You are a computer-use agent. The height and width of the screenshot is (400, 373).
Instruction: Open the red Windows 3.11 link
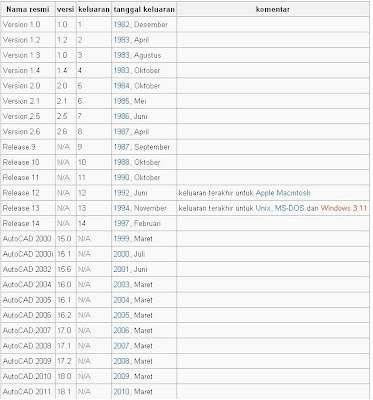(344, 208)
